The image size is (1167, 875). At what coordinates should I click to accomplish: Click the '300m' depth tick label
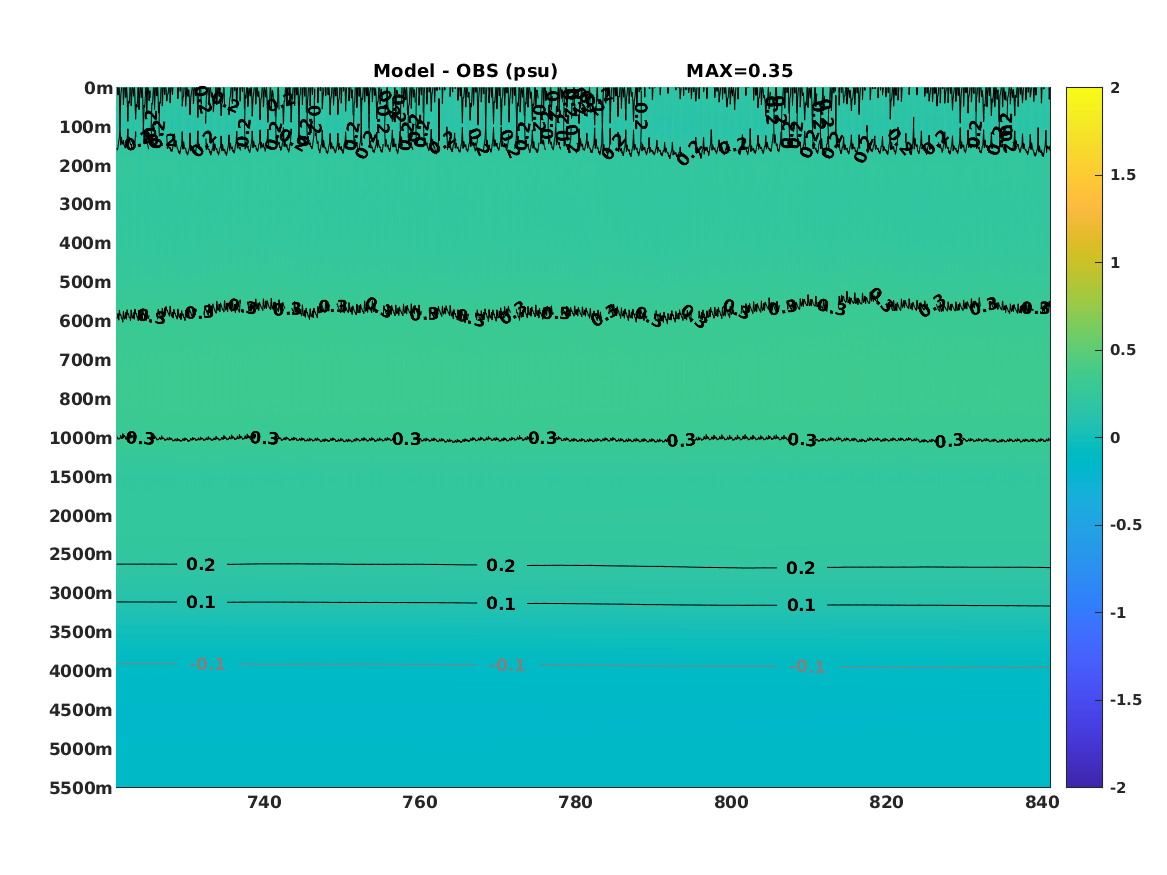click(x=86, y=205)
